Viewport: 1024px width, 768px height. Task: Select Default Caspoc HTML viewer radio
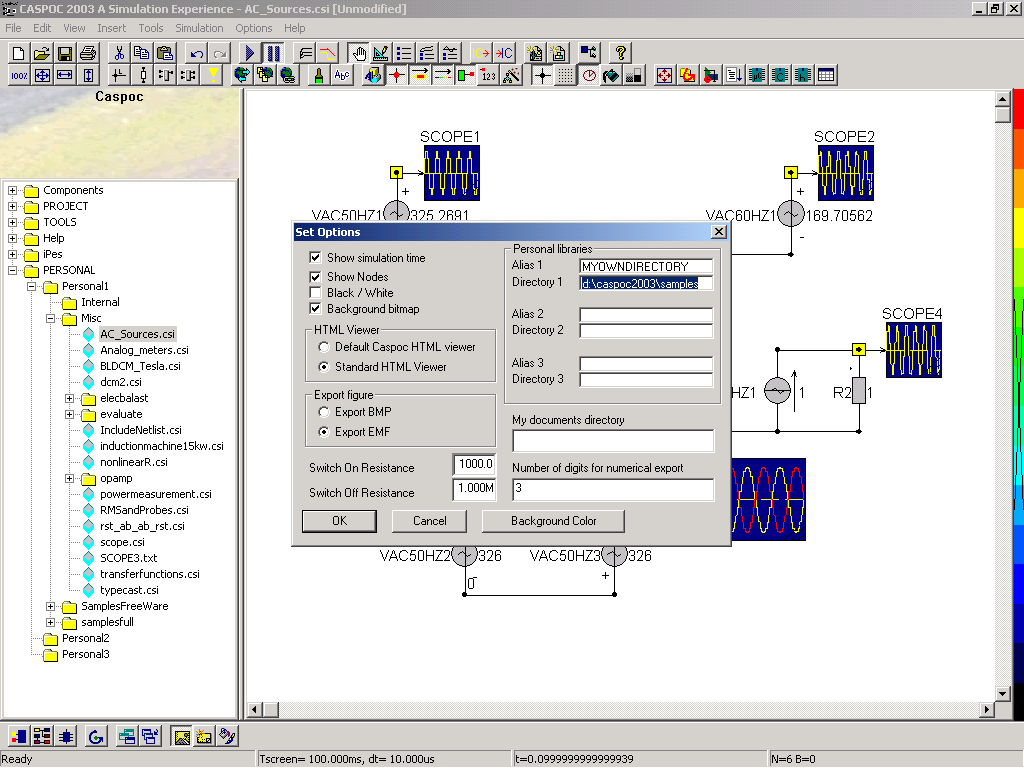[323, 347]
